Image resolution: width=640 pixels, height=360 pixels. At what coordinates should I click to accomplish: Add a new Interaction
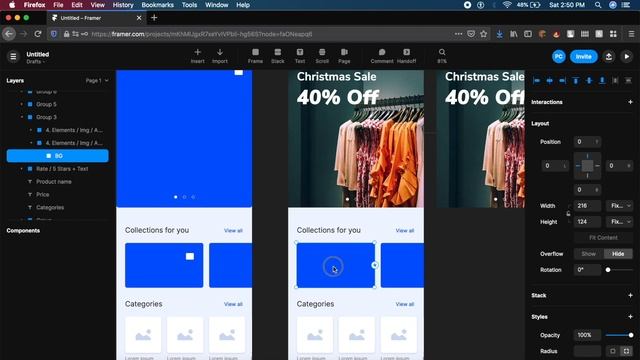coord(630,102)
